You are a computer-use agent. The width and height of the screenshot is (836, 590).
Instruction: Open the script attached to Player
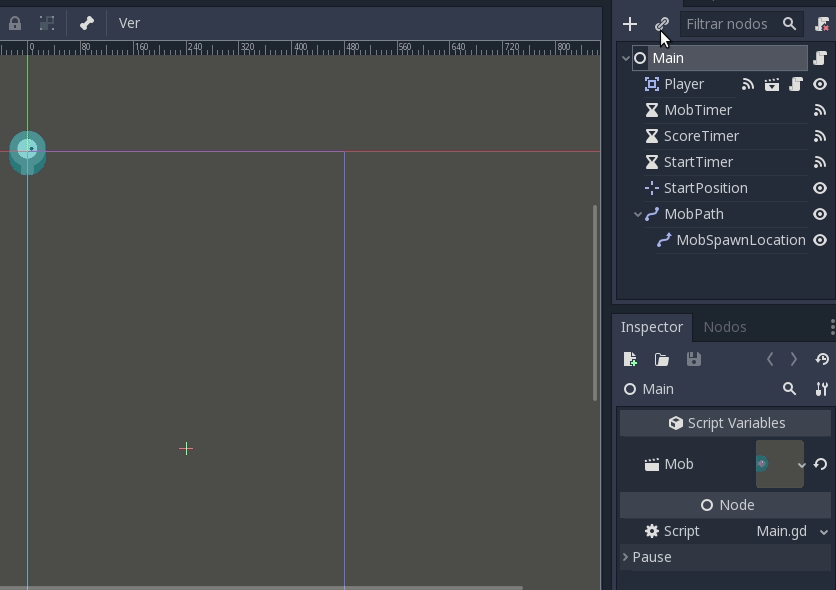796,84
